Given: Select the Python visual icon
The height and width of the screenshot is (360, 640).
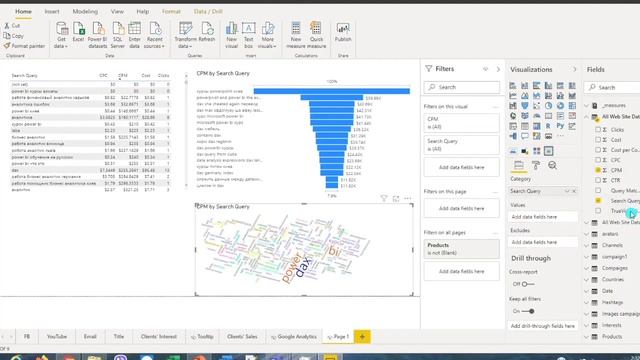Looking at the screenshot, I should coord(560,126).
